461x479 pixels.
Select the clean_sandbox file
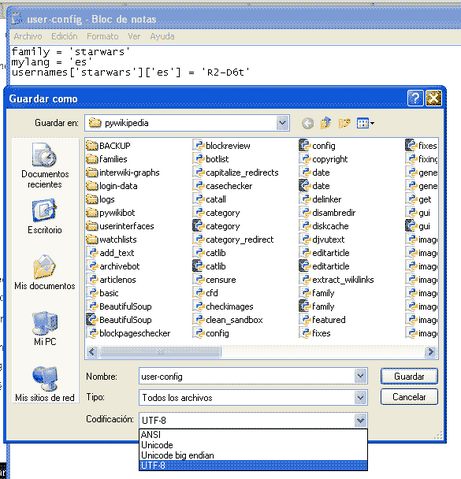228,320
